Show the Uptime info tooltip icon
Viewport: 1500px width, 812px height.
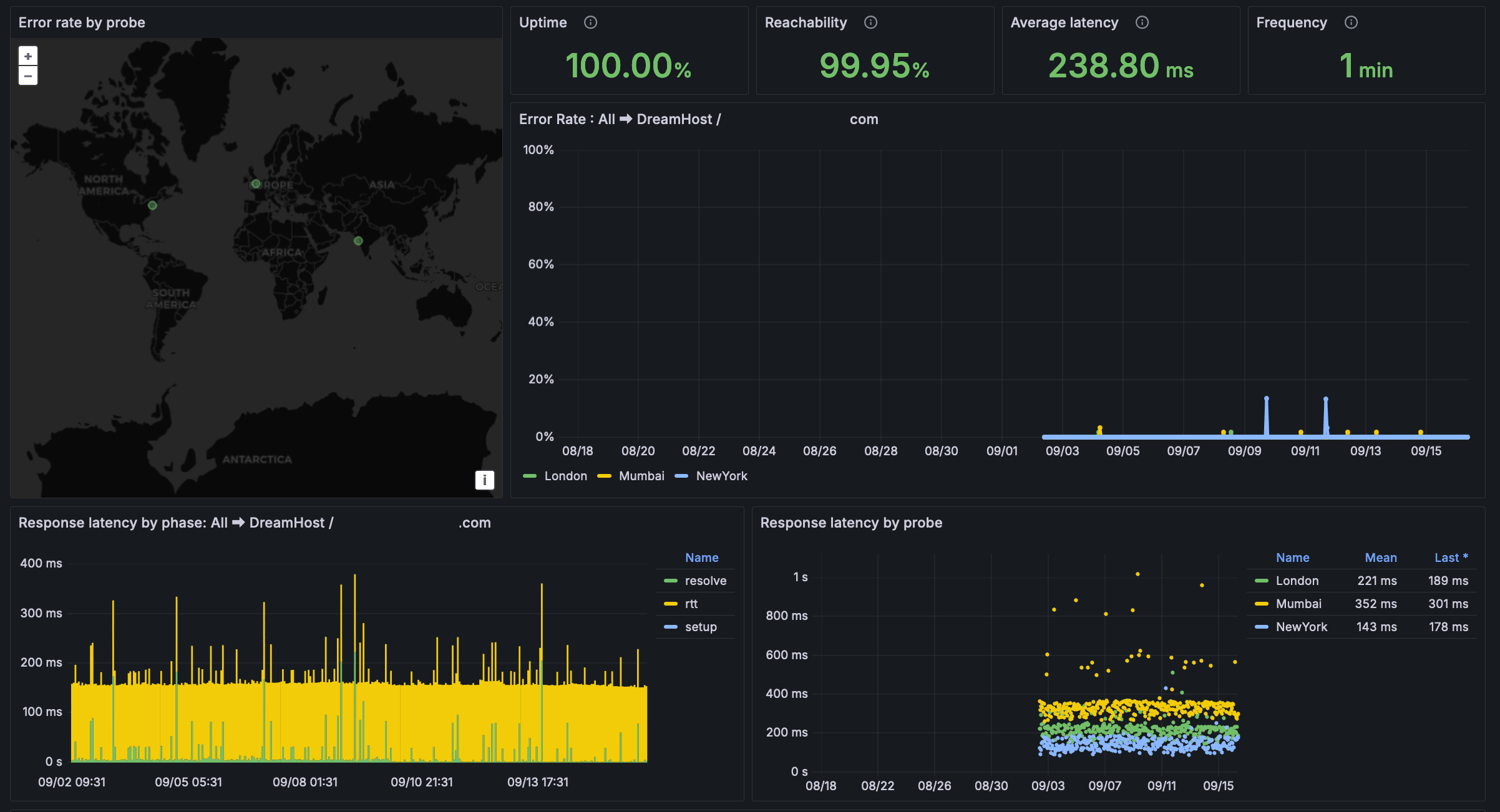click(590, 22)
